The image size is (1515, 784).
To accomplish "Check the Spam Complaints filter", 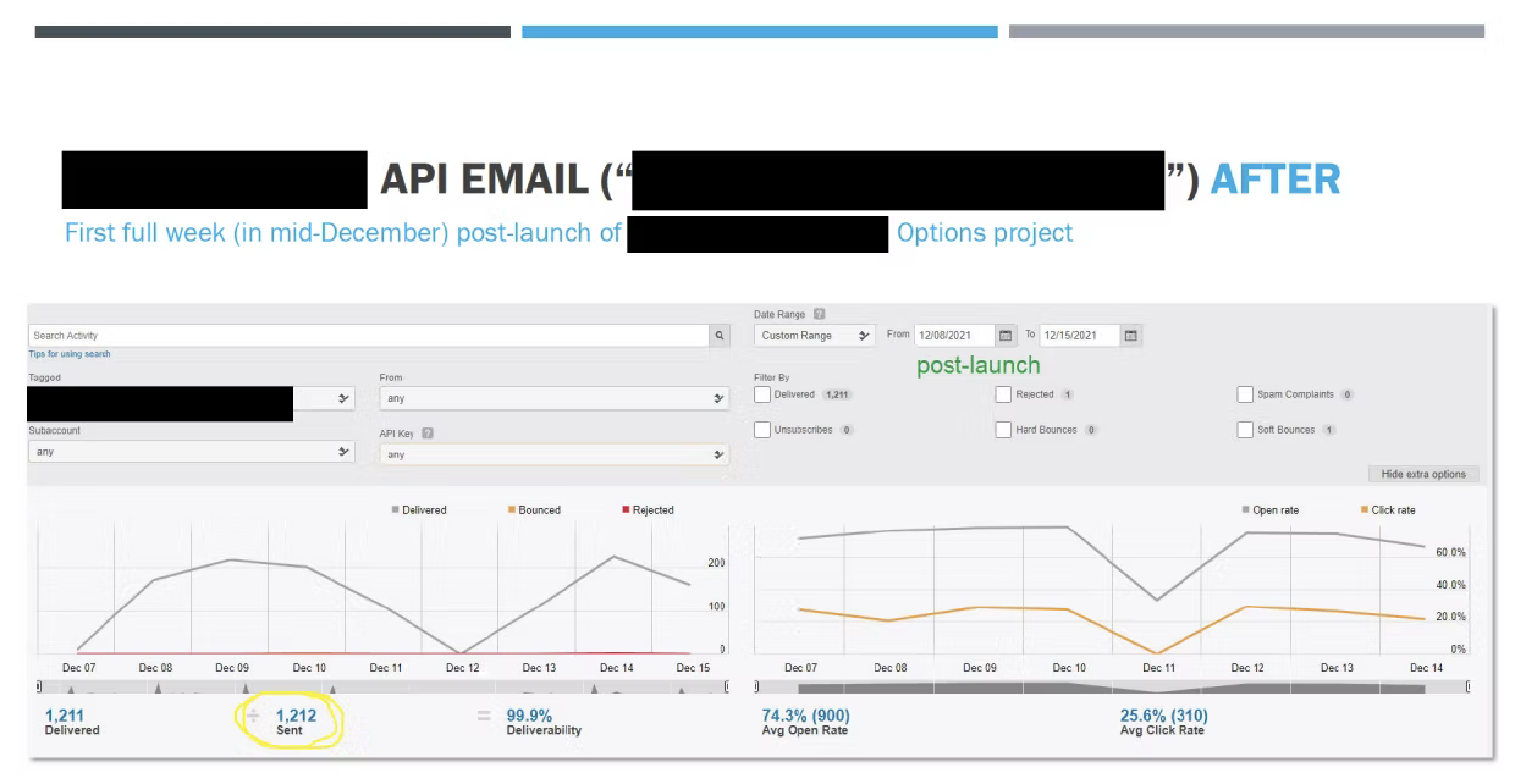I will [x=1246, y=394].
